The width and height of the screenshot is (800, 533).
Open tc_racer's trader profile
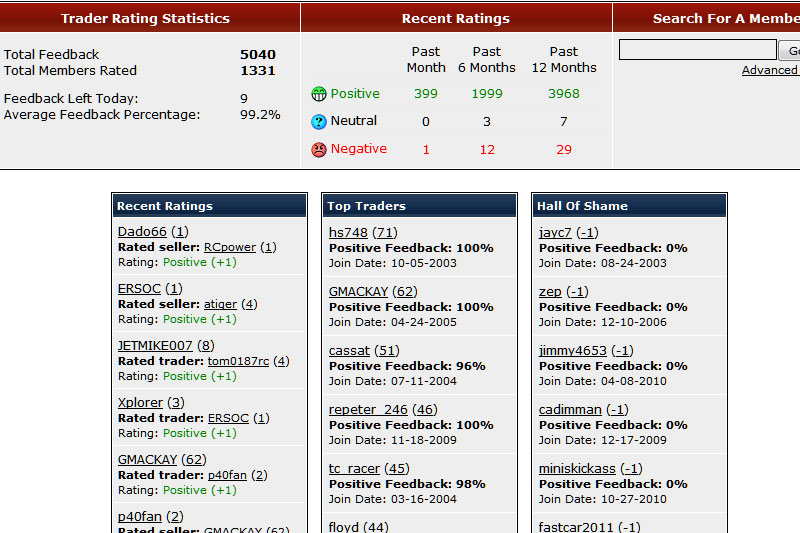(x=355, y=469)
